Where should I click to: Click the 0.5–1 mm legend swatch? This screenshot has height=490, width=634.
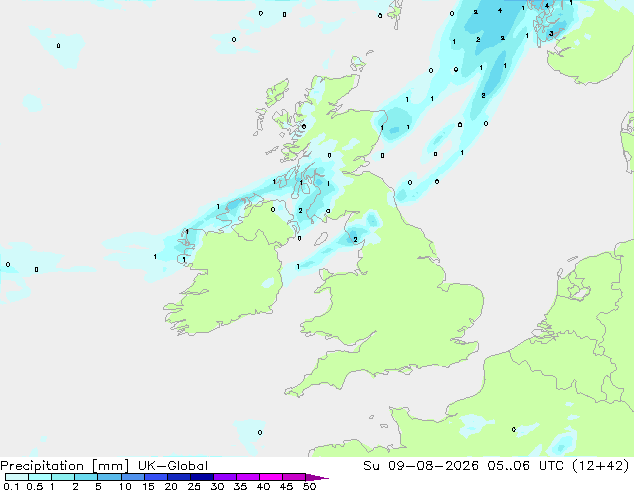point(40,477)
